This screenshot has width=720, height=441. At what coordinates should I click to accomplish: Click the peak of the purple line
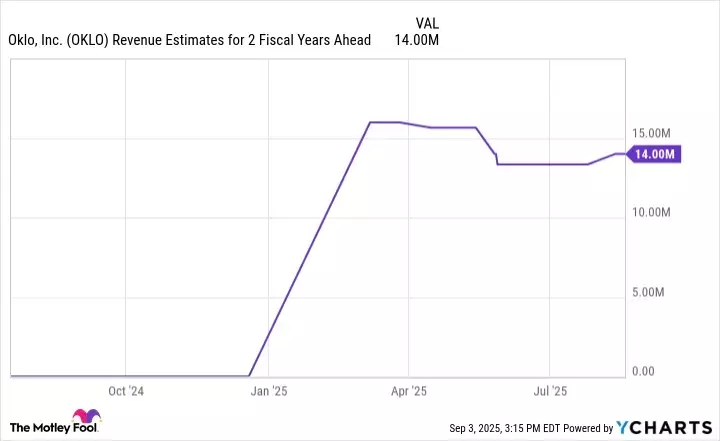[371, 122]
